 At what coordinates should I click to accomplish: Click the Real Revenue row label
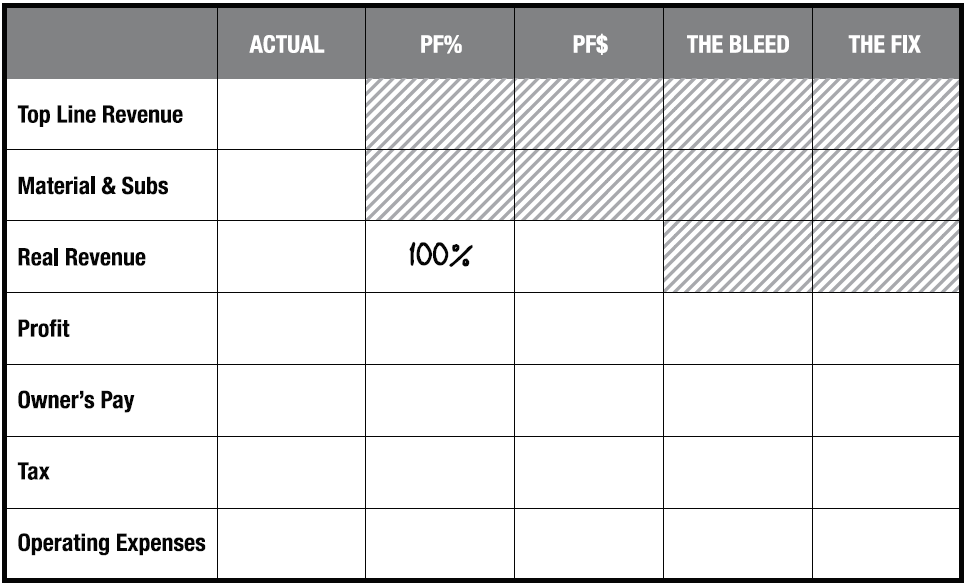tap(82, 257)
